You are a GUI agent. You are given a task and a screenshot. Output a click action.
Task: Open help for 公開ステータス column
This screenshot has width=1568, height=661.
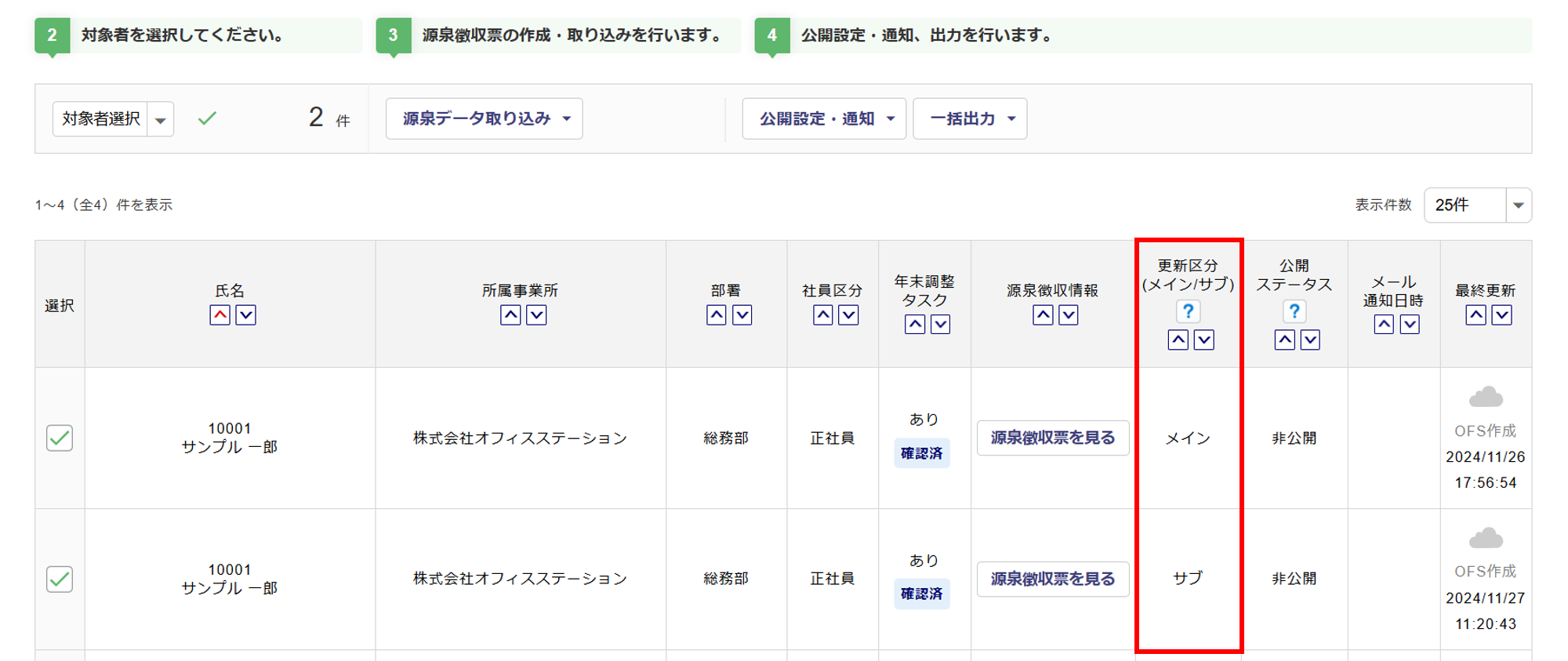[1294, 311]
